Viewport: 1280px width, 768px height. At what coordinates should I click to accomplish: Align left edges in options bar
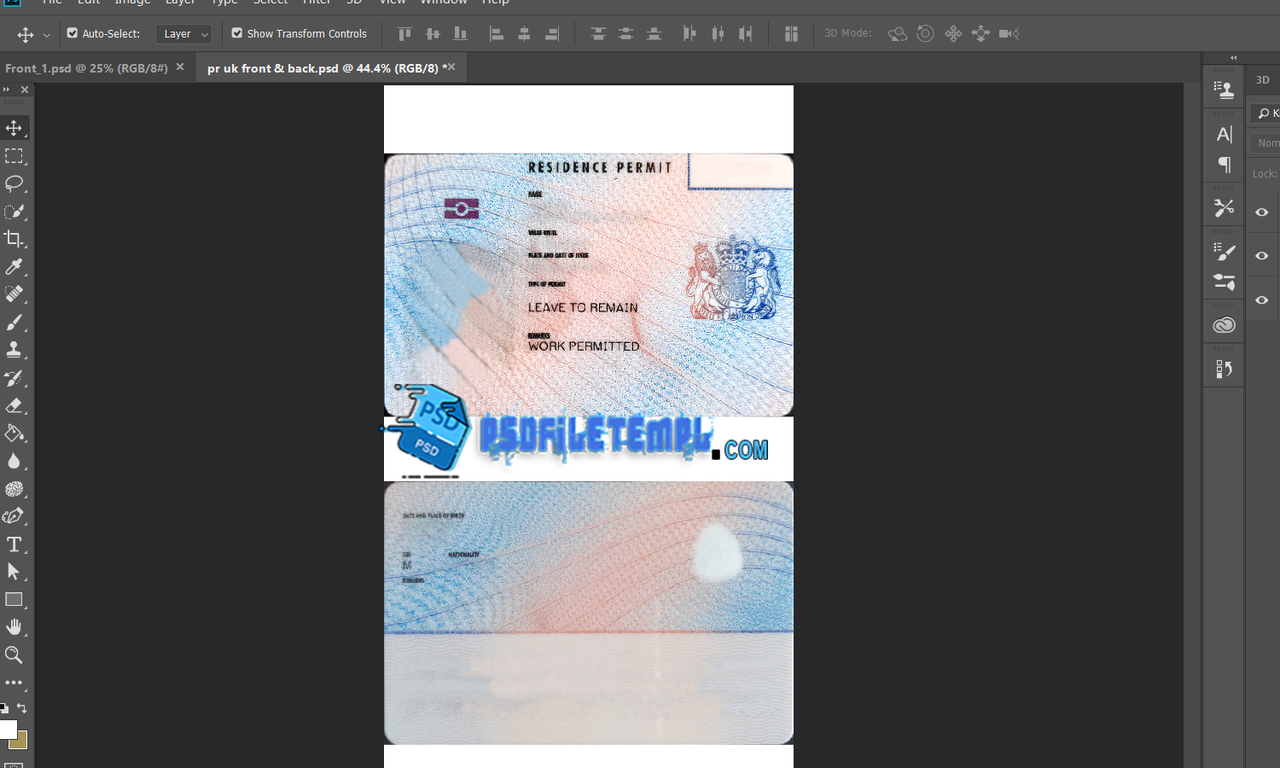pyautogui.click(x=496, y=34)
